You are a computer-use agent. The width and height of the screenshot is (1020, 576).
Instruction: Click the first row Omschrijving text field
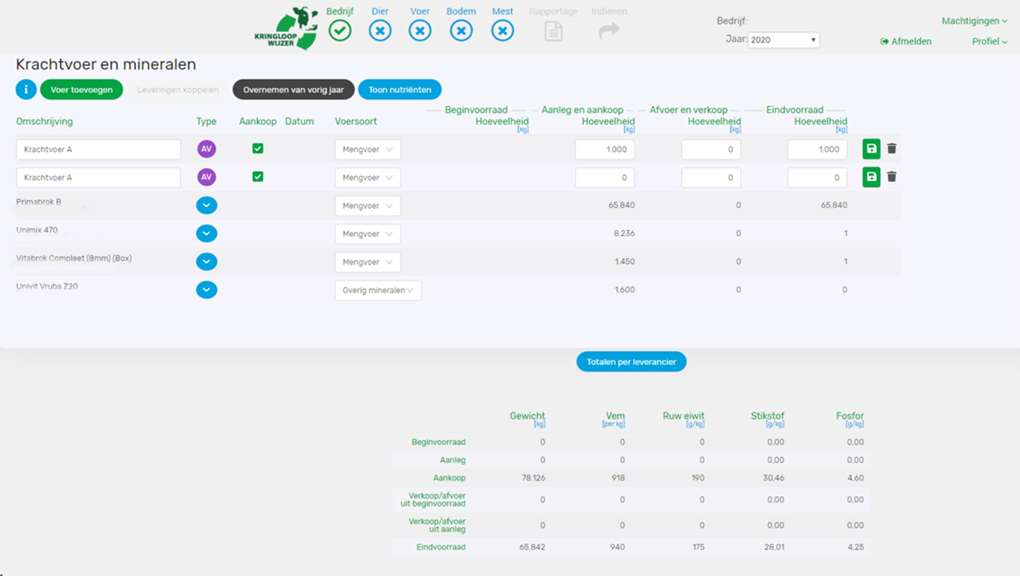coord(98,149)
